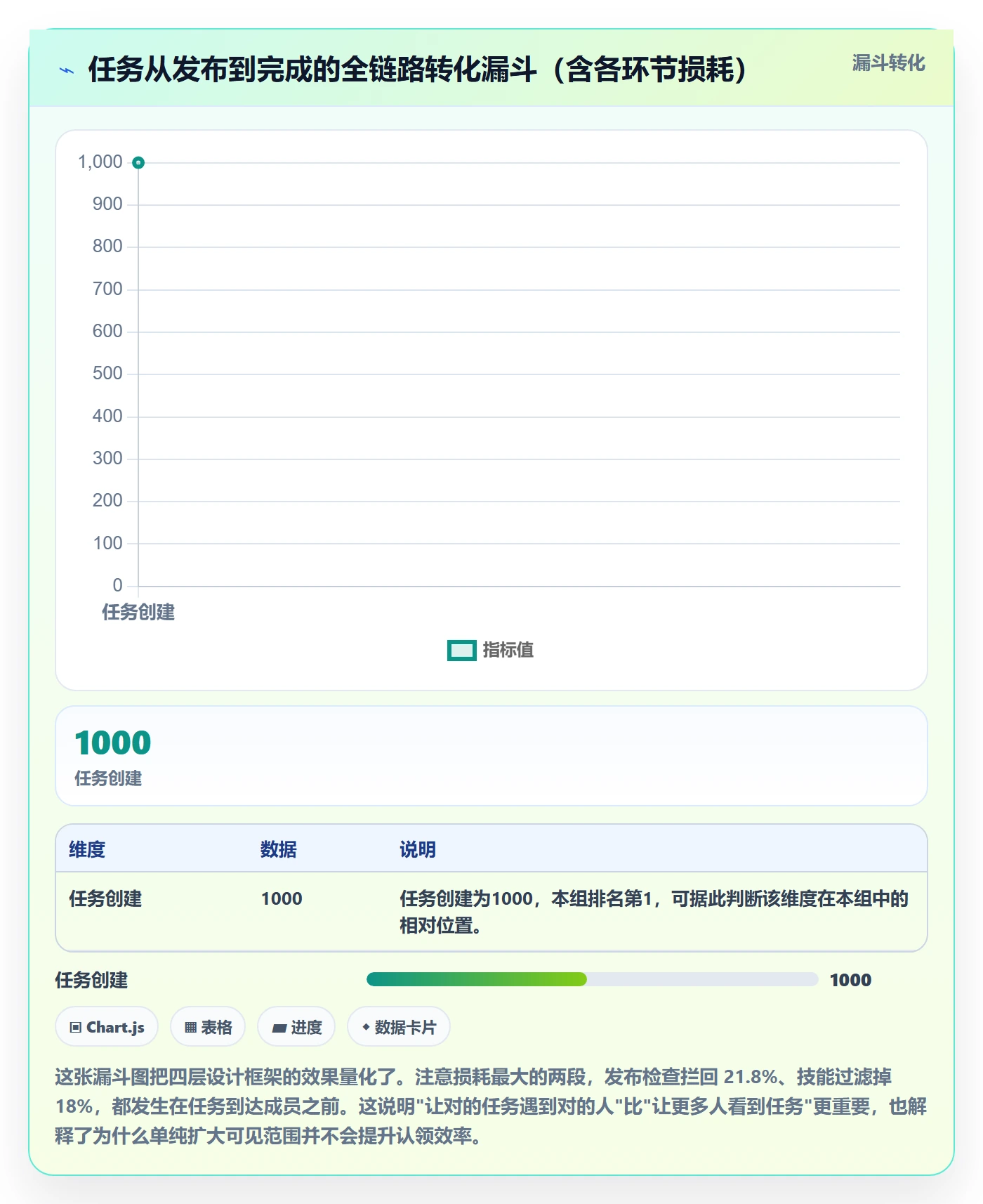Click the bar icon in the 进度 chip
983x1204 pixels.
pos(279,1028)
